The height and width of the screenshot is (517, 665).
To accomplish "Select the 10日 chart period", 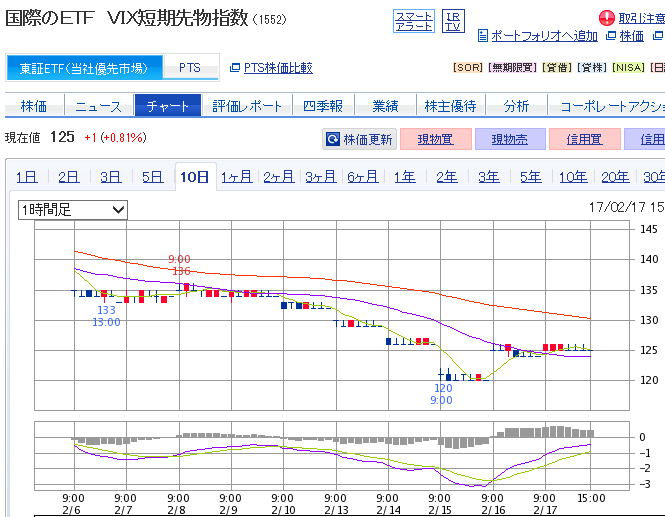I will tap(195, 177).
